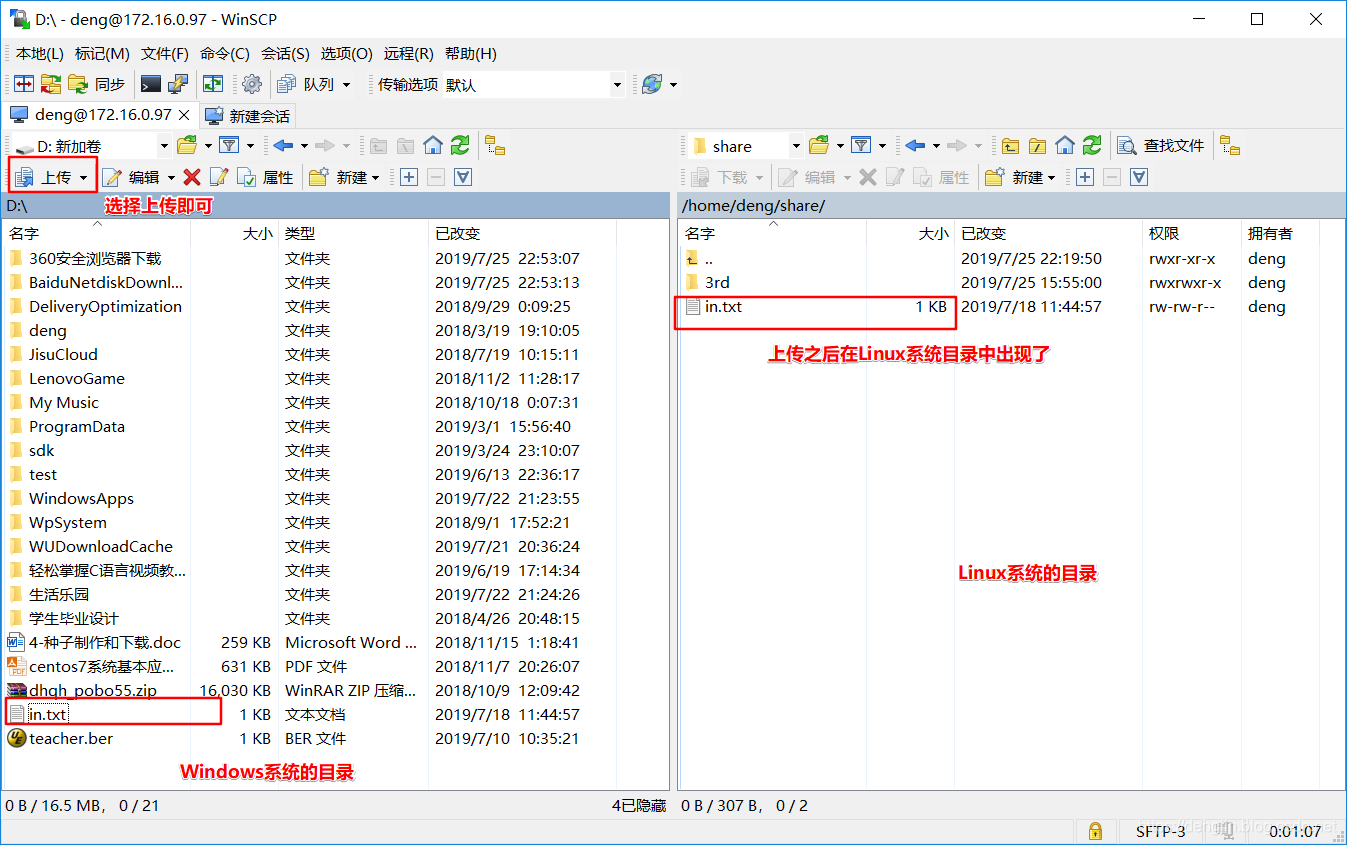
Task: Refresh the local panel with green arrows
Action: [460, 145]
